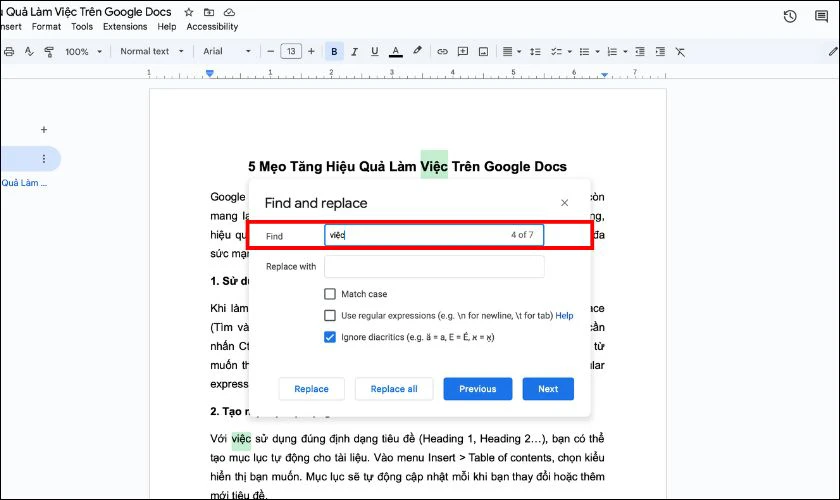Viewport: 840px width, 500px height.
Task: Click the right indent ruler marker
Action: tap(604, 74)
